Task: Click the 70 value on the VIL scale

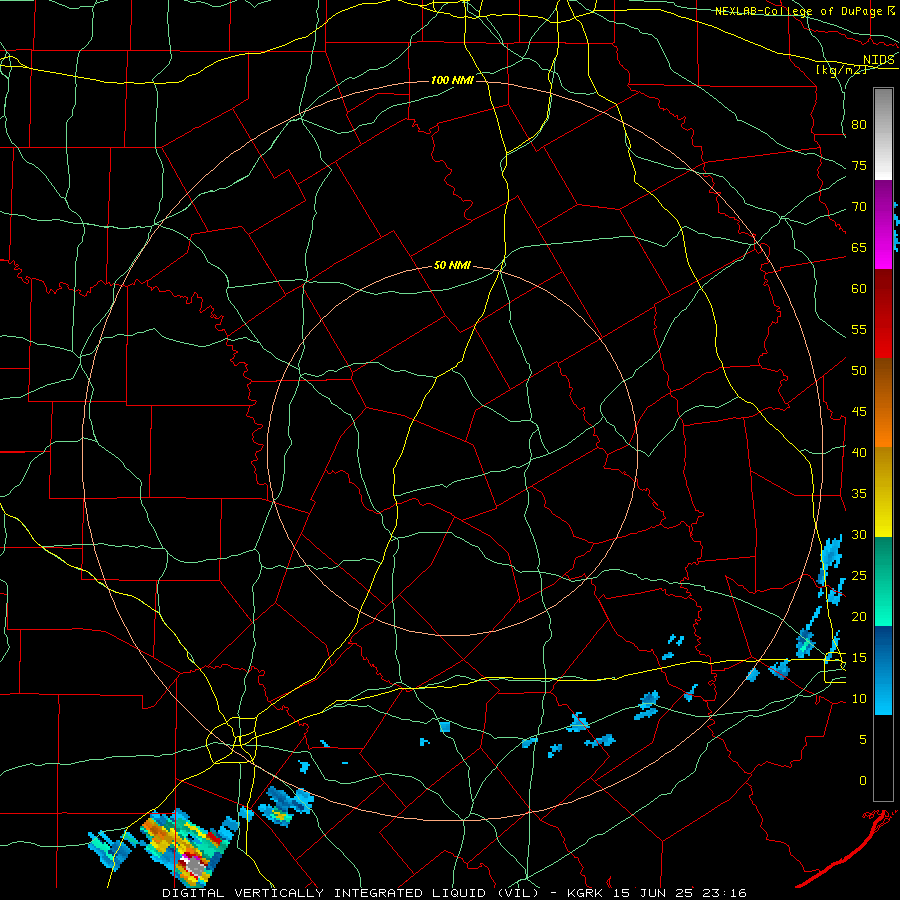Action: point(859,207)
